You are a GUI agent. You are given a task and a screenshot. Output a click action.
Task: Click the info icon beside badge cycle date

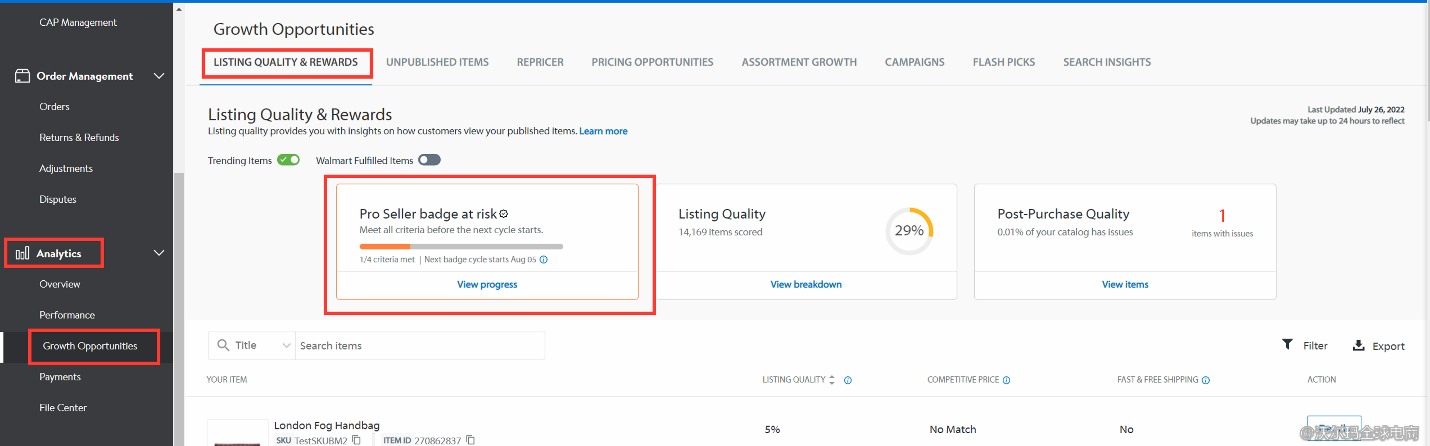544,259
